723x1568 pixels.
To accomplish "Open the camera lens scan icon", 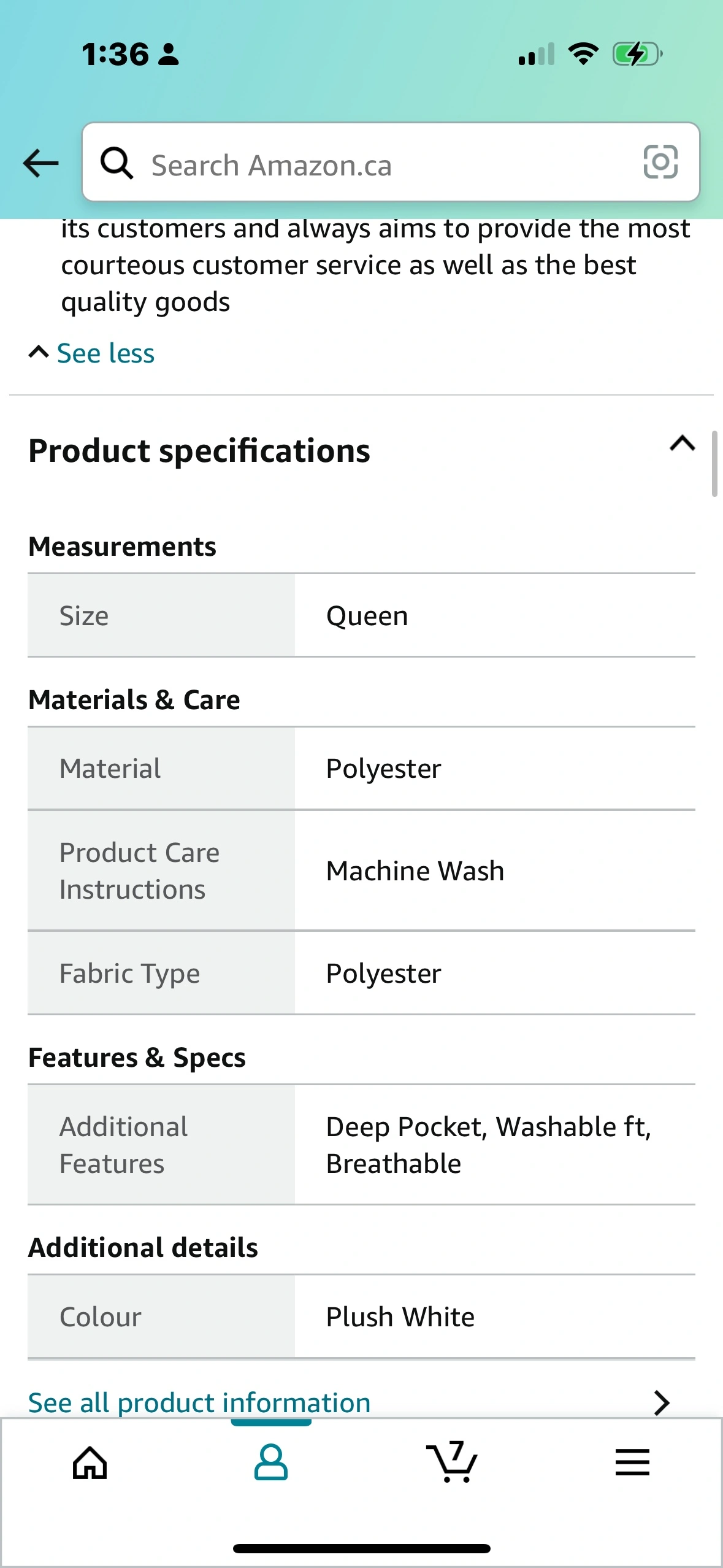I will click(x=660, y=162).
